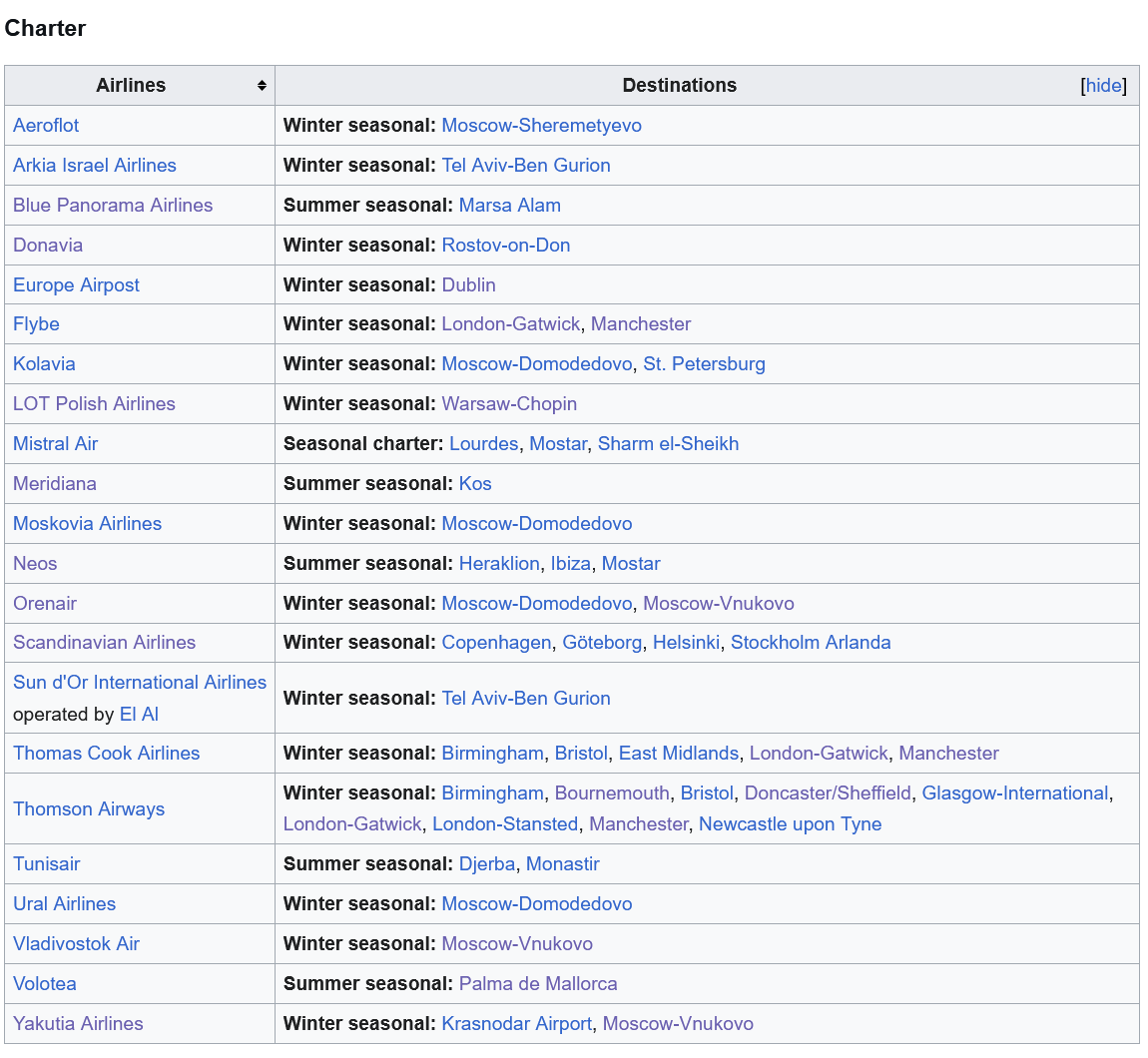The height and width of the screenshot is (1058, 1148).
Task: Go to Europe Airpost page
Action: (76, 285)
